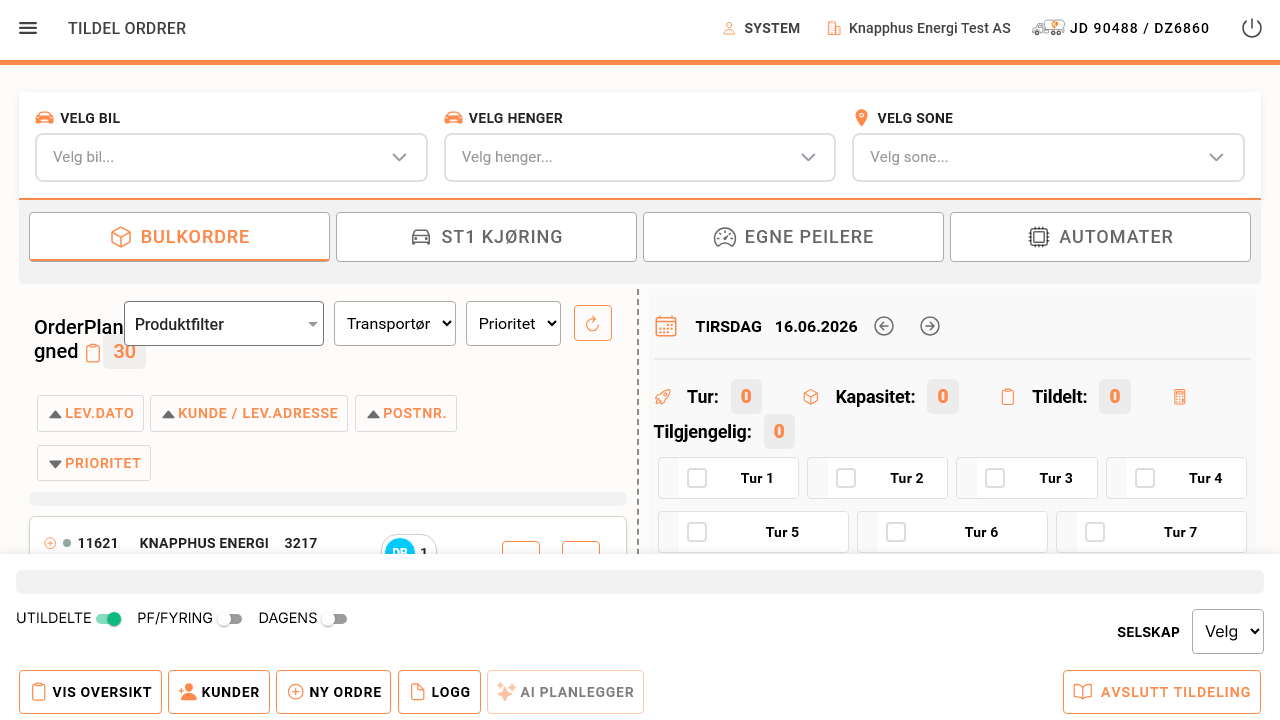
Task: Click the JD 90488 / DZ6860 vehicle label
Action: pos(1140,29)
